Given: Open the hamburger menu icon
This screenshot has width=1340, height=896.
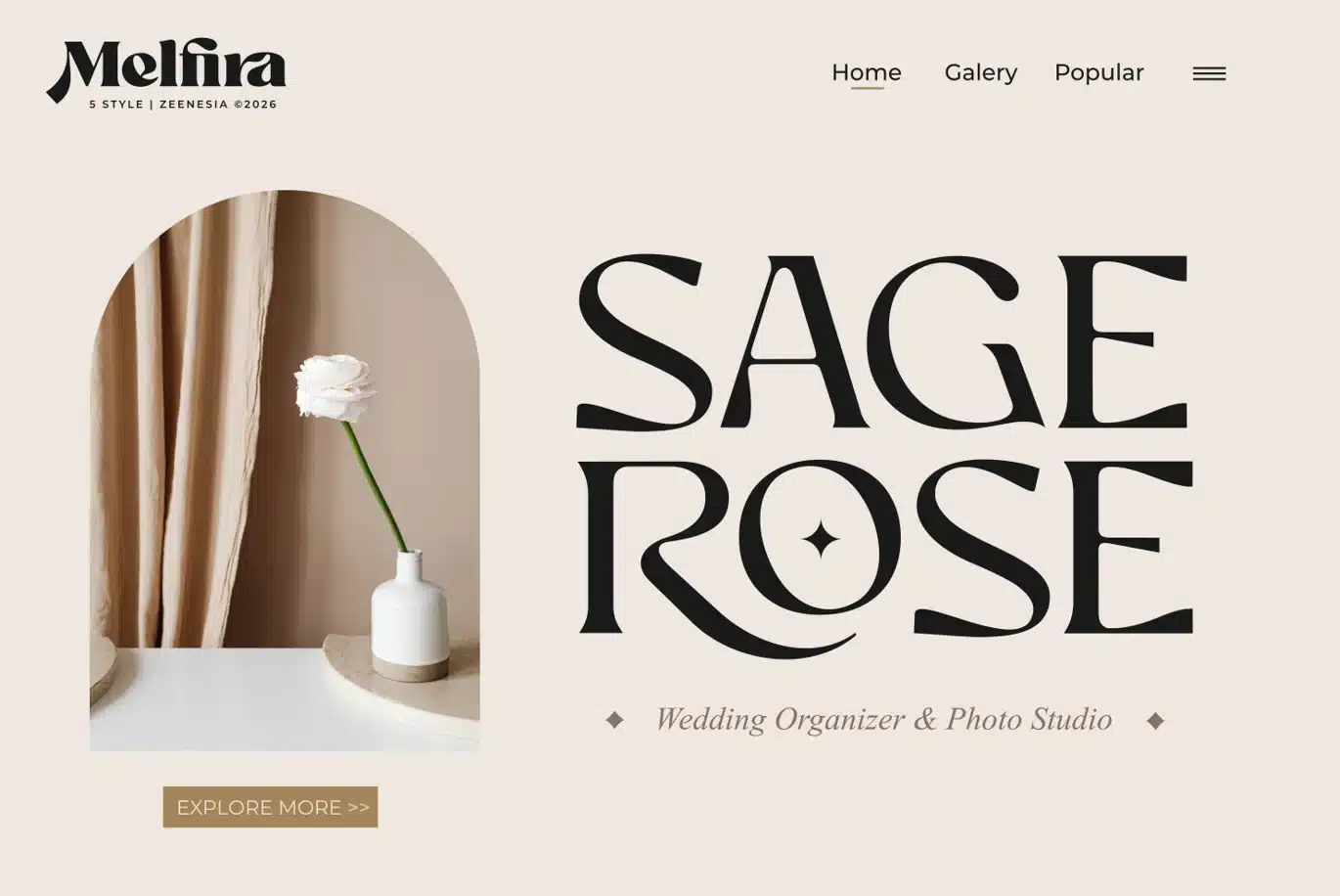Looking at the screenshot, I should 1209,73.
